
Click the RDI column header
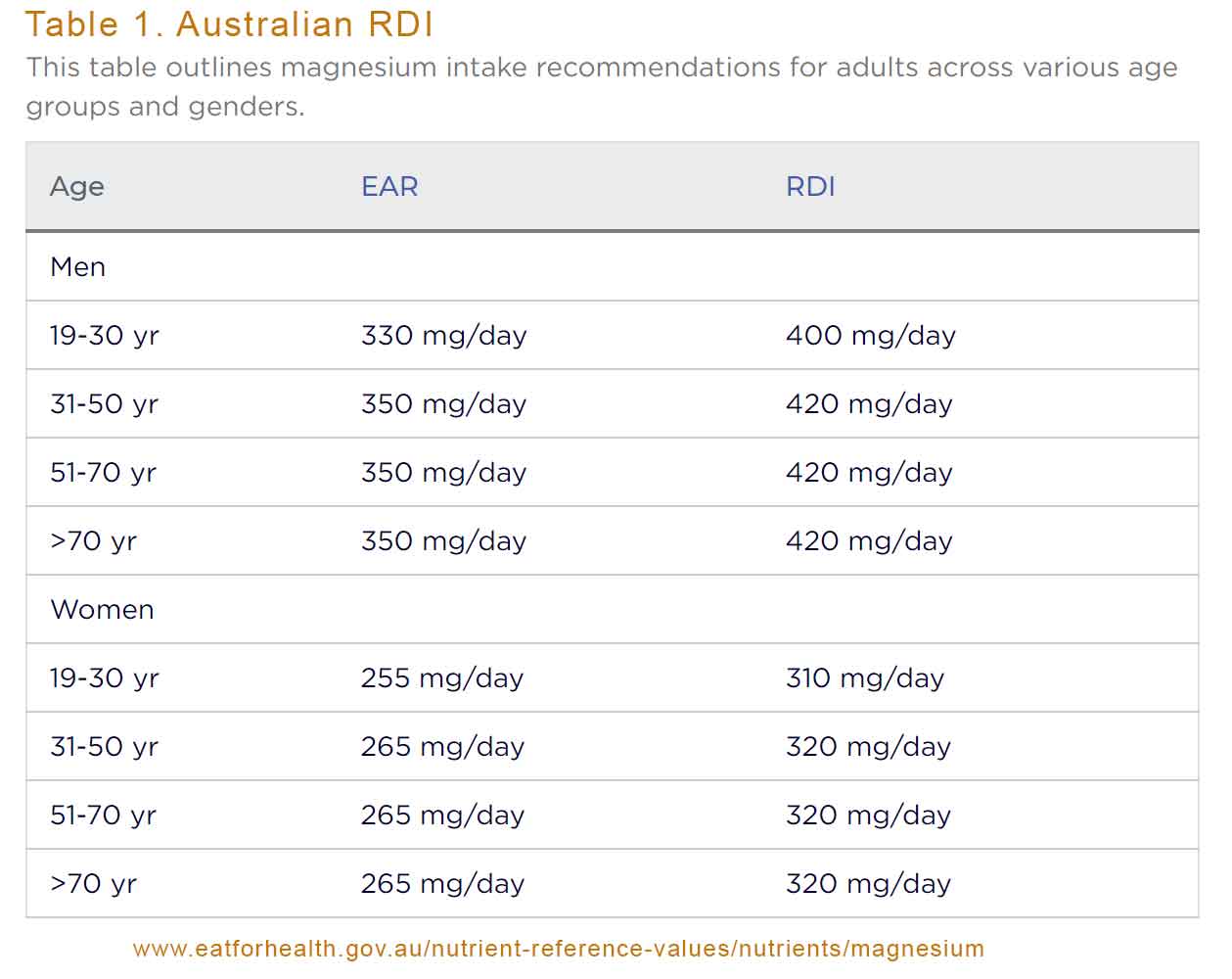pos(810,186)
